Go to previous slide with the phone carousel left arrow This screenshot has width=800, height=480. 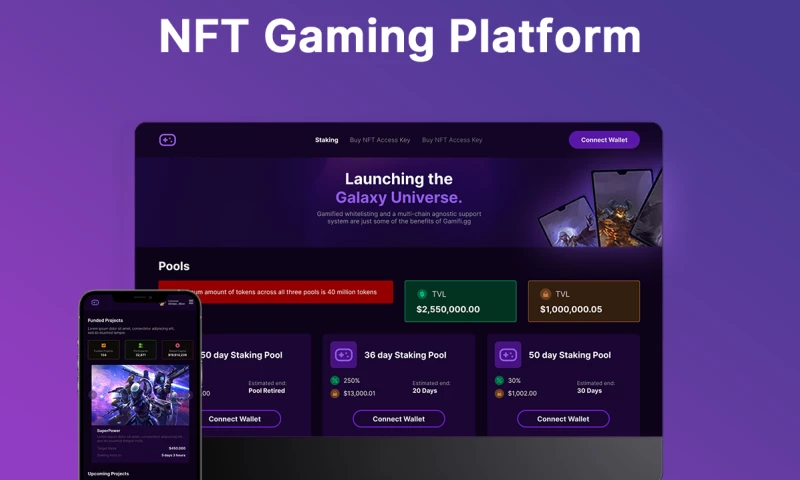93,395
